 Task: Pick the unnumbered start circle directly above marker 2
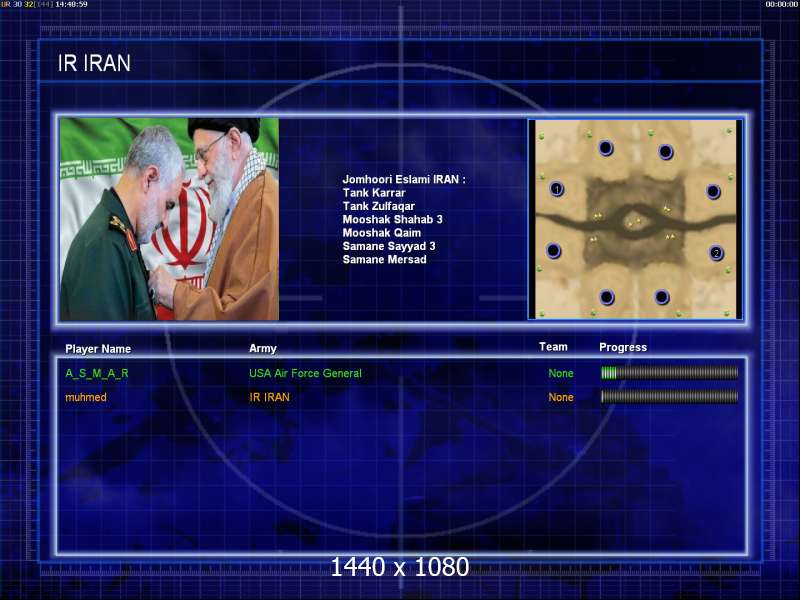(x=713, y=192)
